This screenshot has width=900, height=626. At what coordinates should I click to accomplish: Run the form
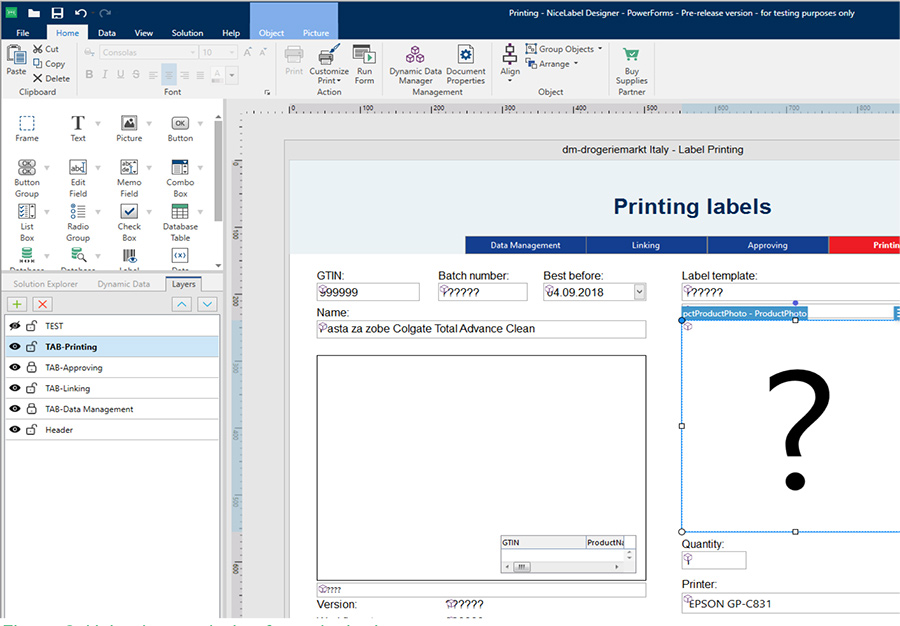364,64
